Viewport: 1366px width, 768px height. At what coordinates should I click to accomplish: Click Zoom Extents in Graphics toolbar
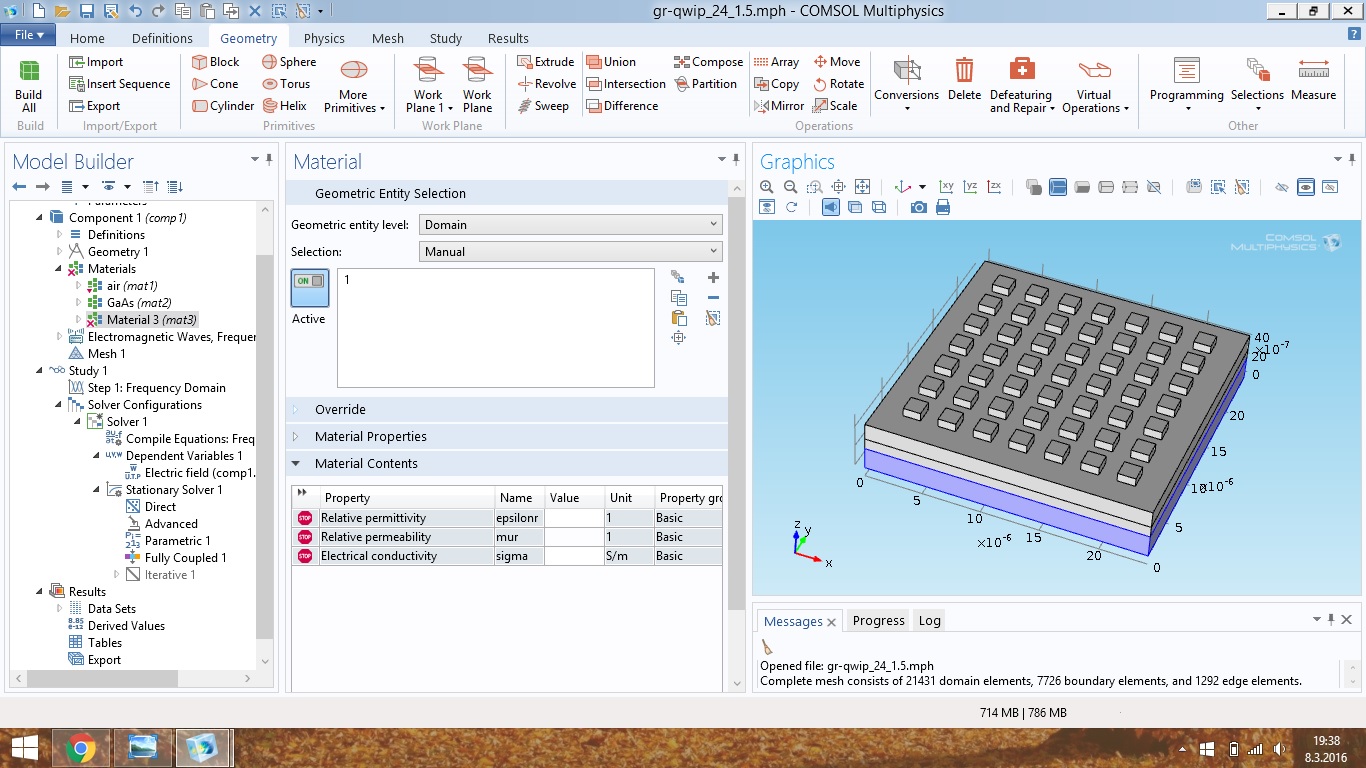[863, 187]
